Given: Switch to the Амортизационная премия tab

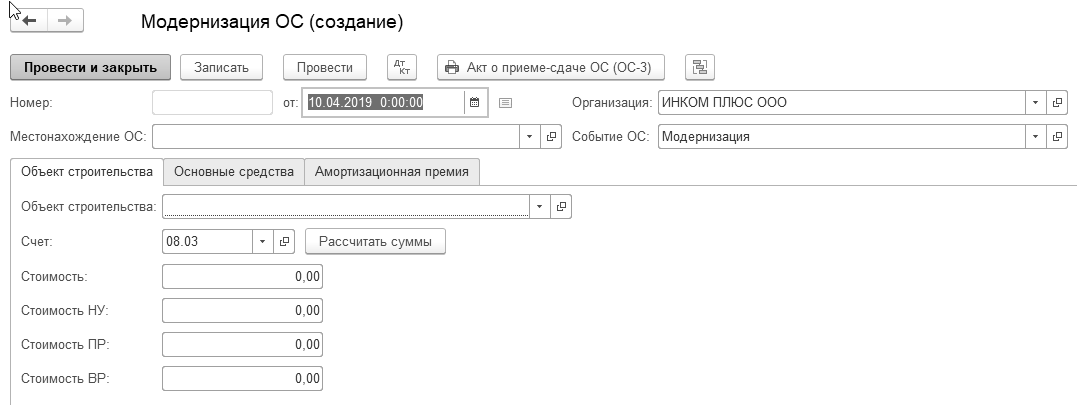Looking at the screenshot, I should 392,172.
